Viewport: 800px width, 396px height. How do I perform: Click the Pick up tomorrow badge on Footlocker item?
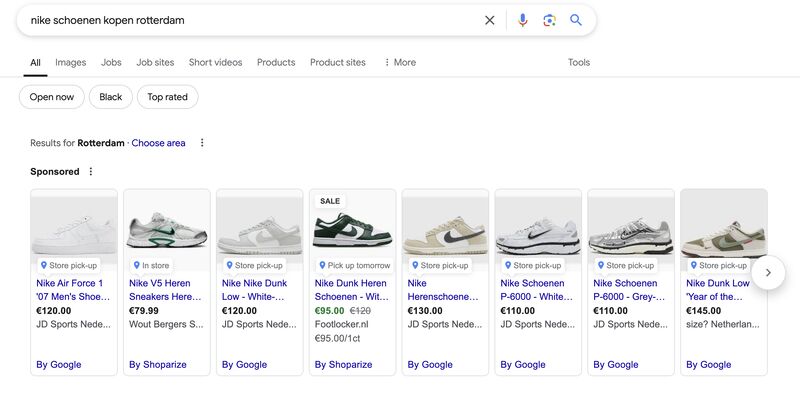pos(355,265)
